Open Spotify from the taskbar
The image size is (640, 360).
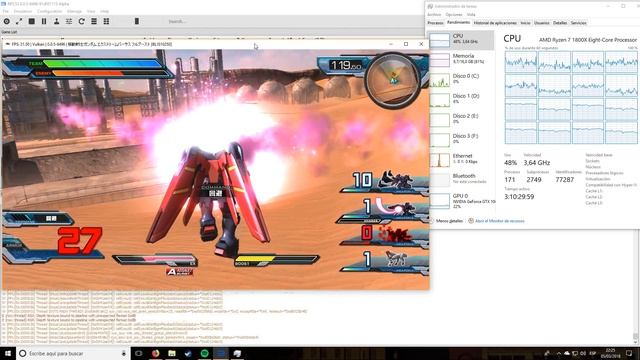(204, 353)
